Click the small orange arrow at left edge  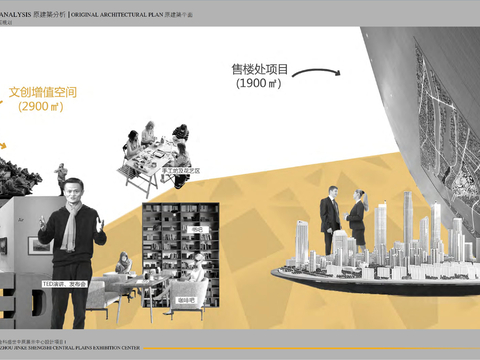(3, 145)
